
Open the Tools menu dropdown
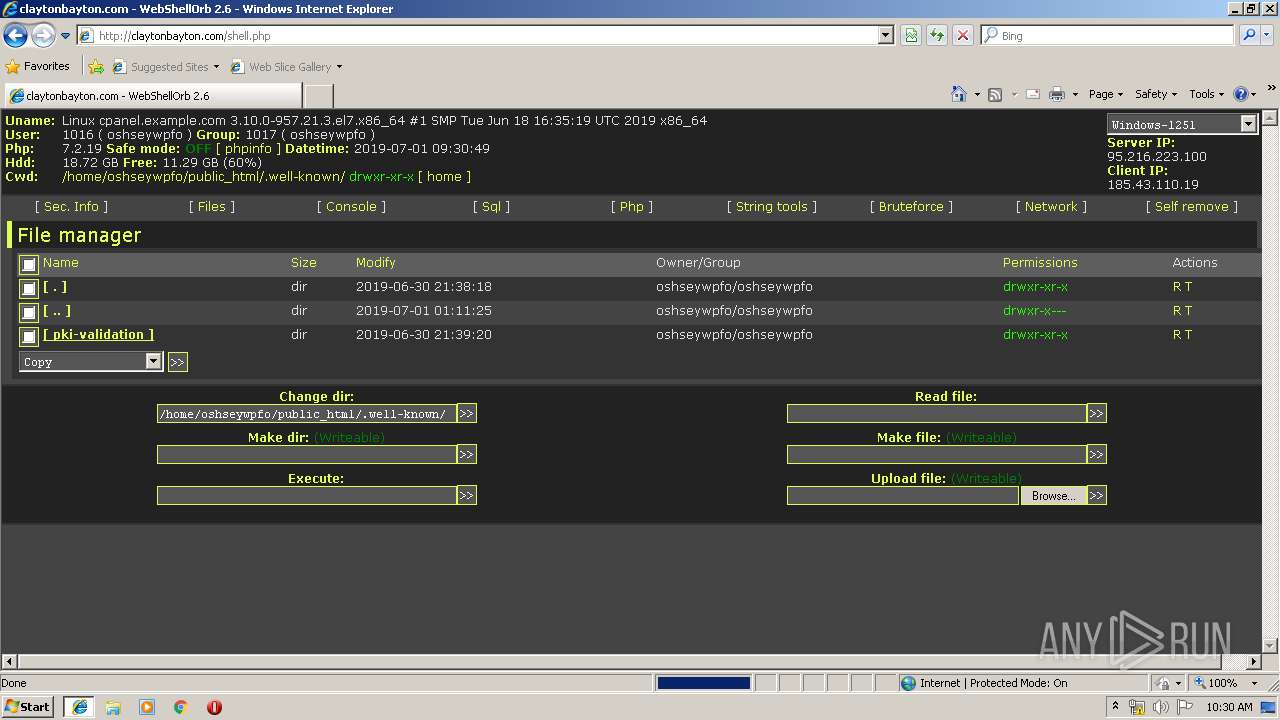pos(1206,94)
